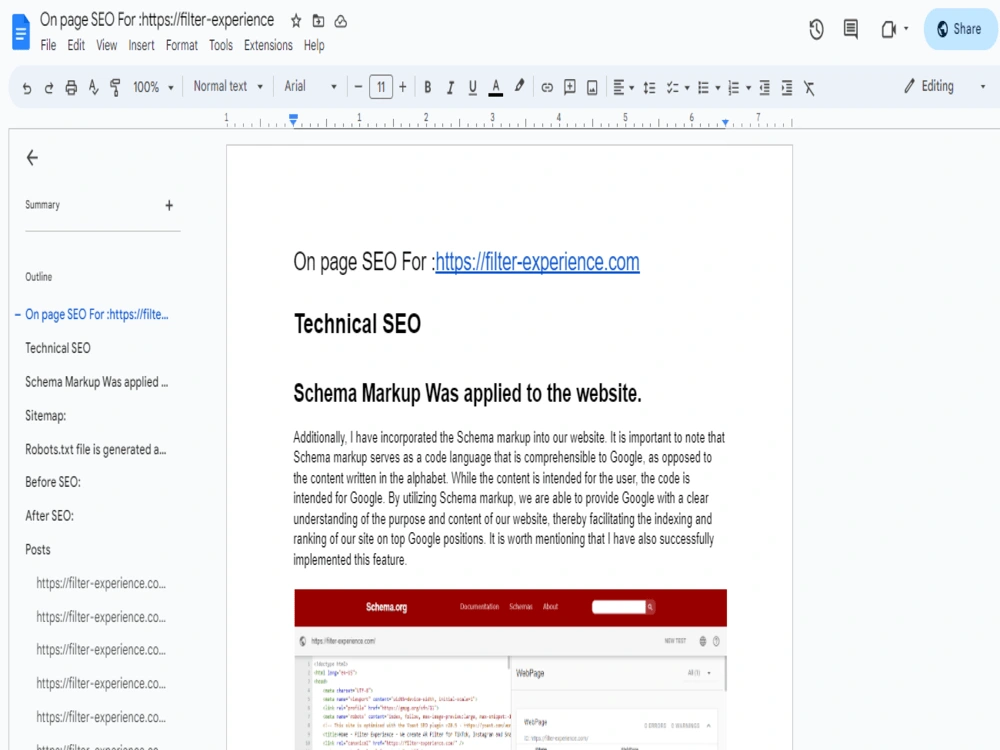Insert a bulleted list
Viewport: 1000px width, 750px height.
point(703,87)
